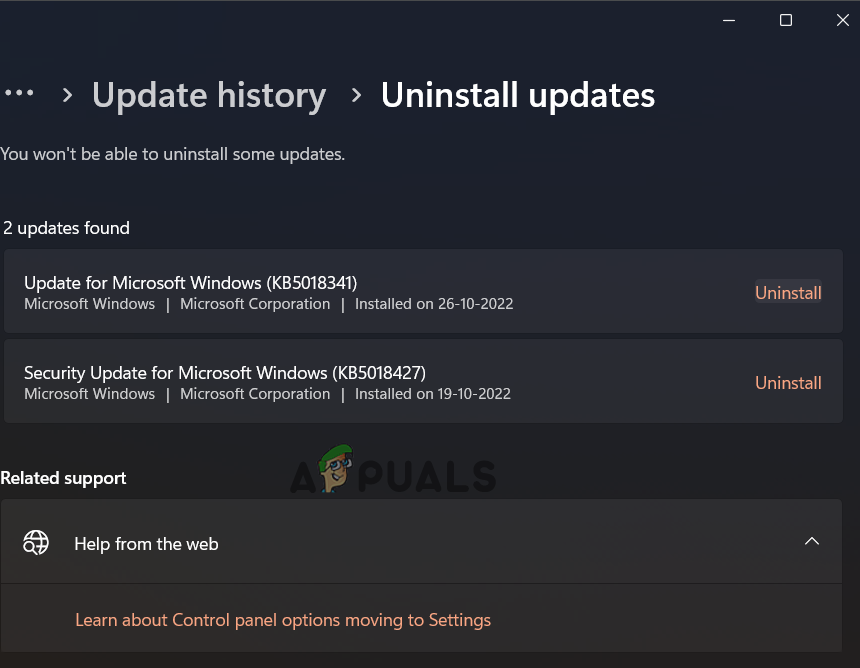Click the chevron before Update history
Screen dimensions: 860x668
tap(68, 95)
